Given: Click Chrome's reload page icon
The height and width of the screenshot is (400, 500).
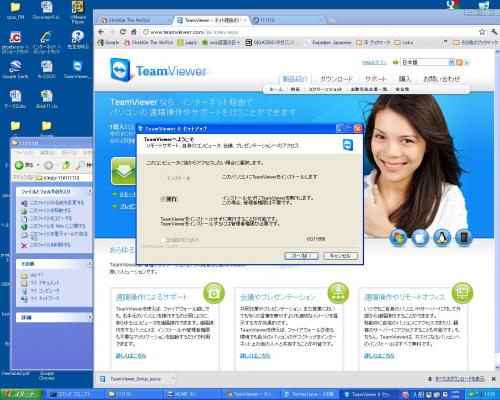Looking at the screenshot, I should [x=123, y=32].
